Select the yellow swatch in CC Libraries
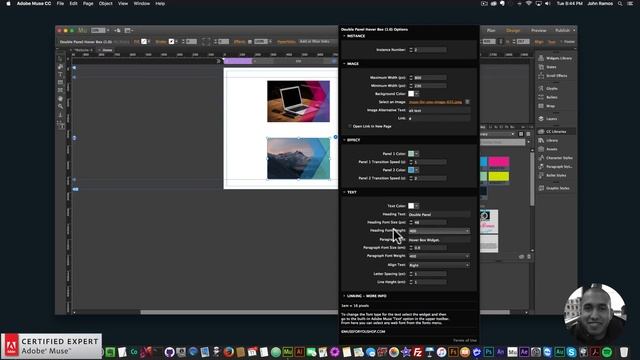Viewport: 640px width, 360px height. click(499, 176)
